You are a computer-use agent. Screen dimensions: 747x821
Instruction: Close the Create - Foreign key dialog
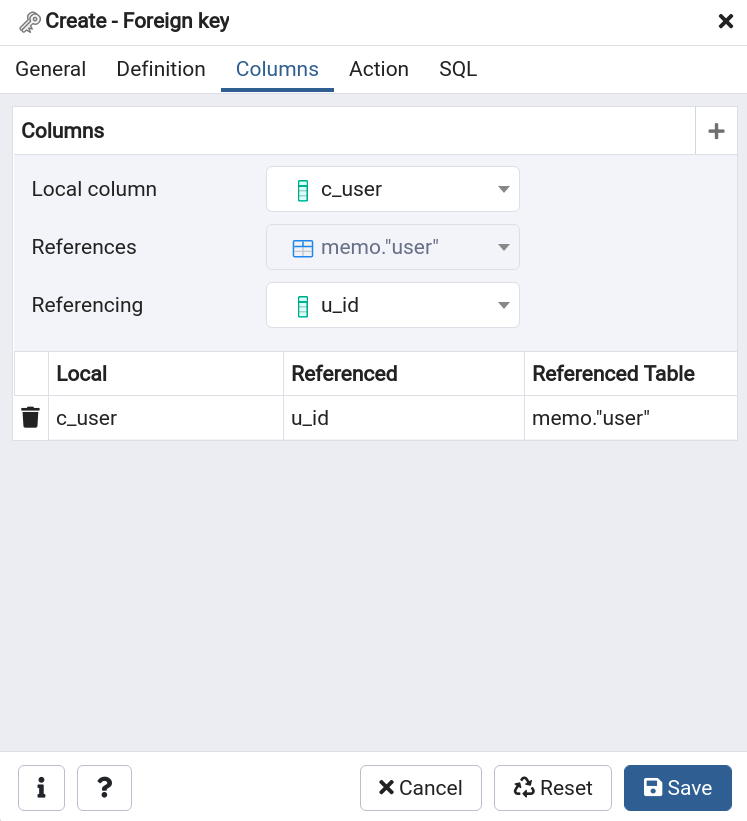pyautogui.click(x=726, y=22)
